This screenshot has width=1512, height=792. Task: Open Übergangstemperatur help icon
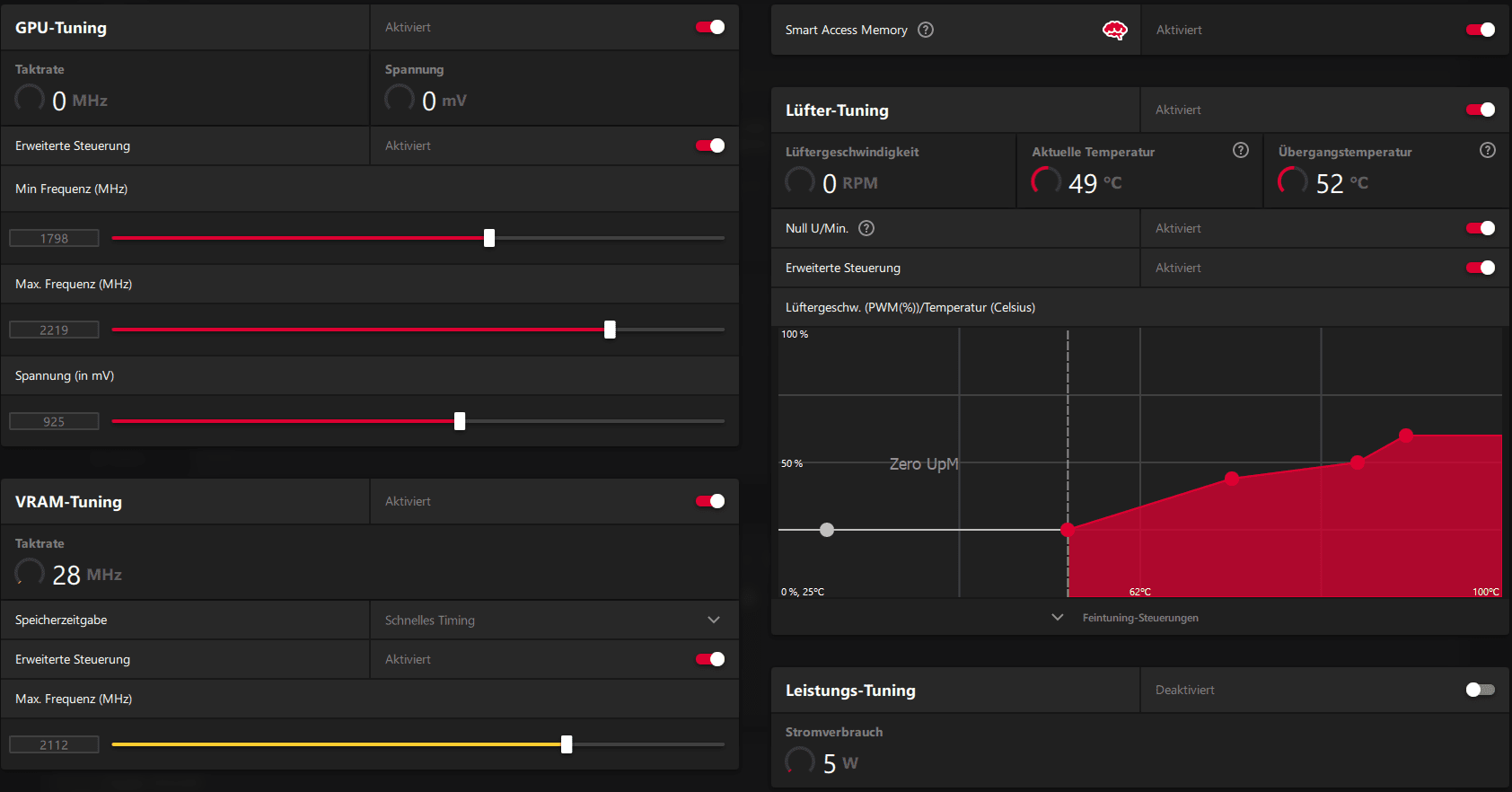click(x=1488, y=150)
